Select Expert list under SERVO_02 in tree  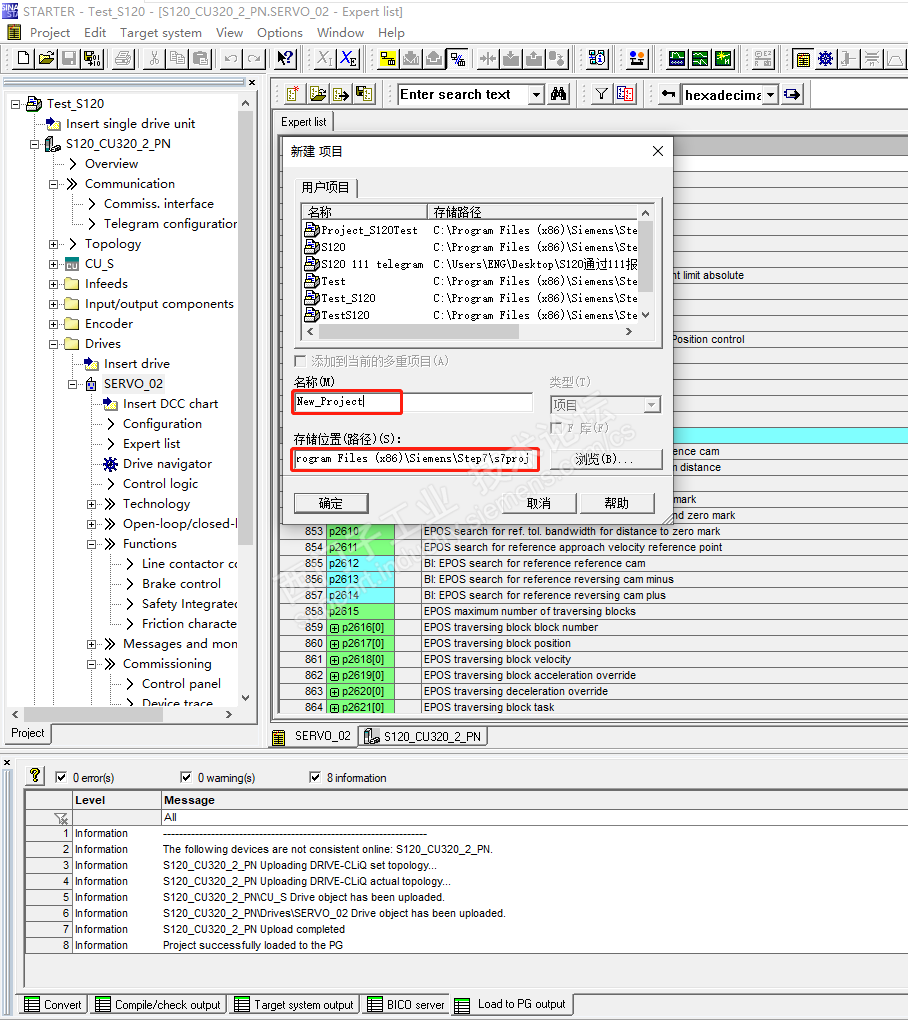tap(152, 444)
